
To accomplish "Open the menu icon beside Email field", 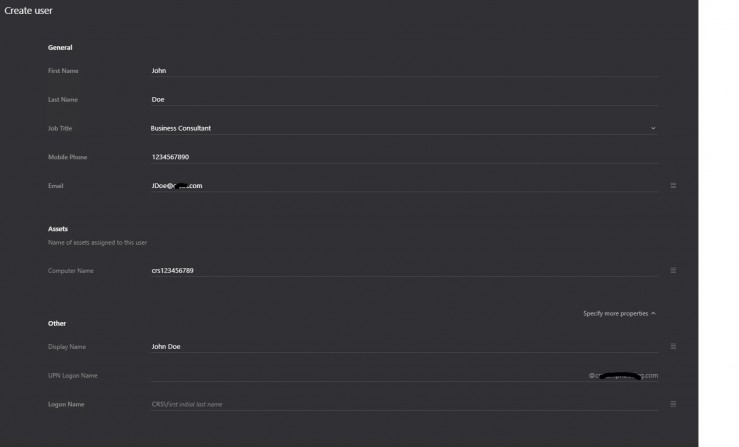I will coord(673,186).
